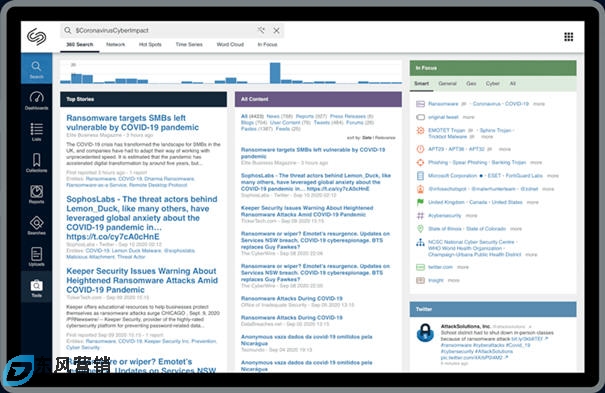Click the Silobreaker logo icon
This screenshot has width=605, height=393.
(37, 37)
